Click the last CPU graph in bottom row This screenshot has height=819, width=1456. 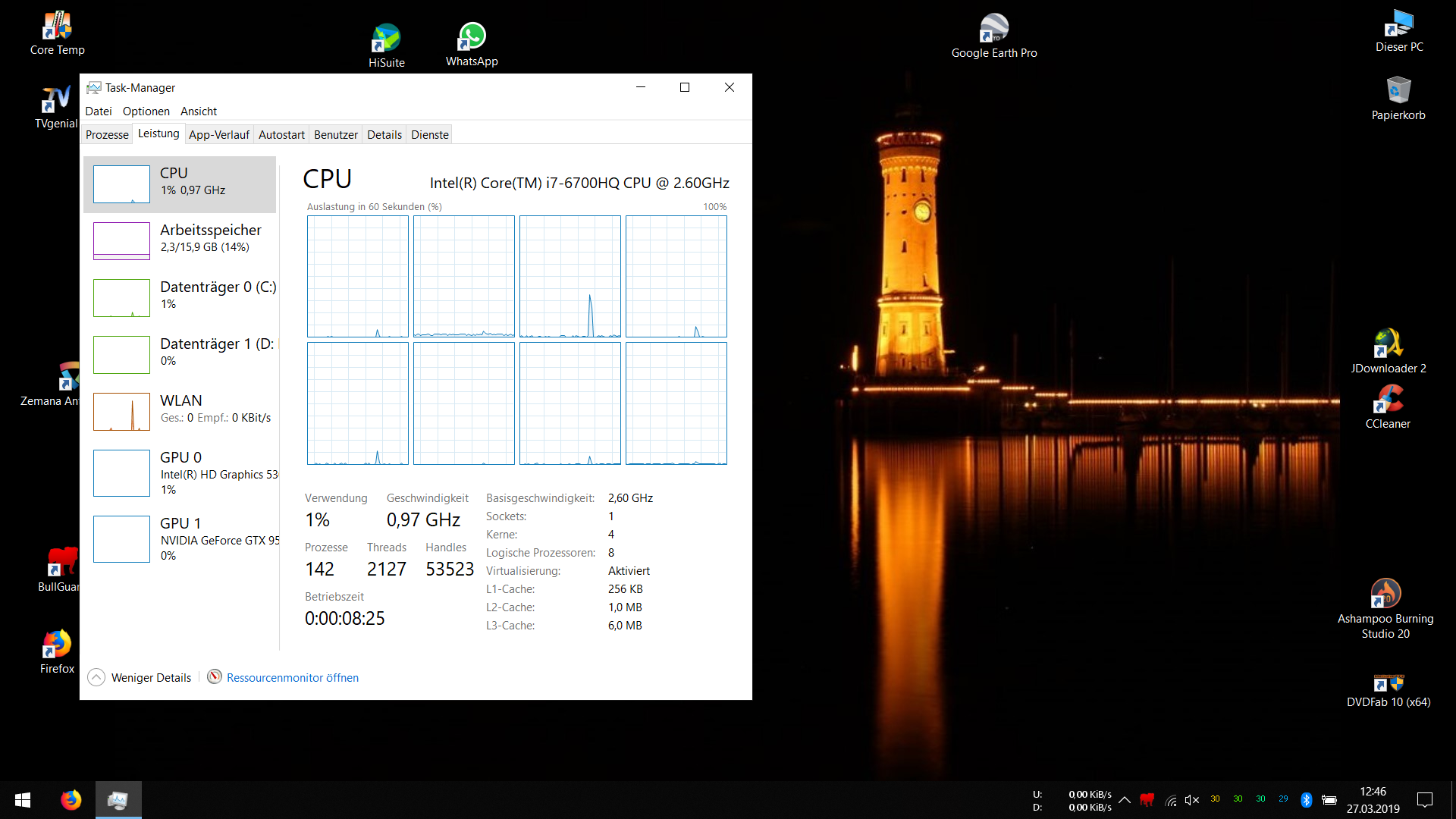point(676,403)
